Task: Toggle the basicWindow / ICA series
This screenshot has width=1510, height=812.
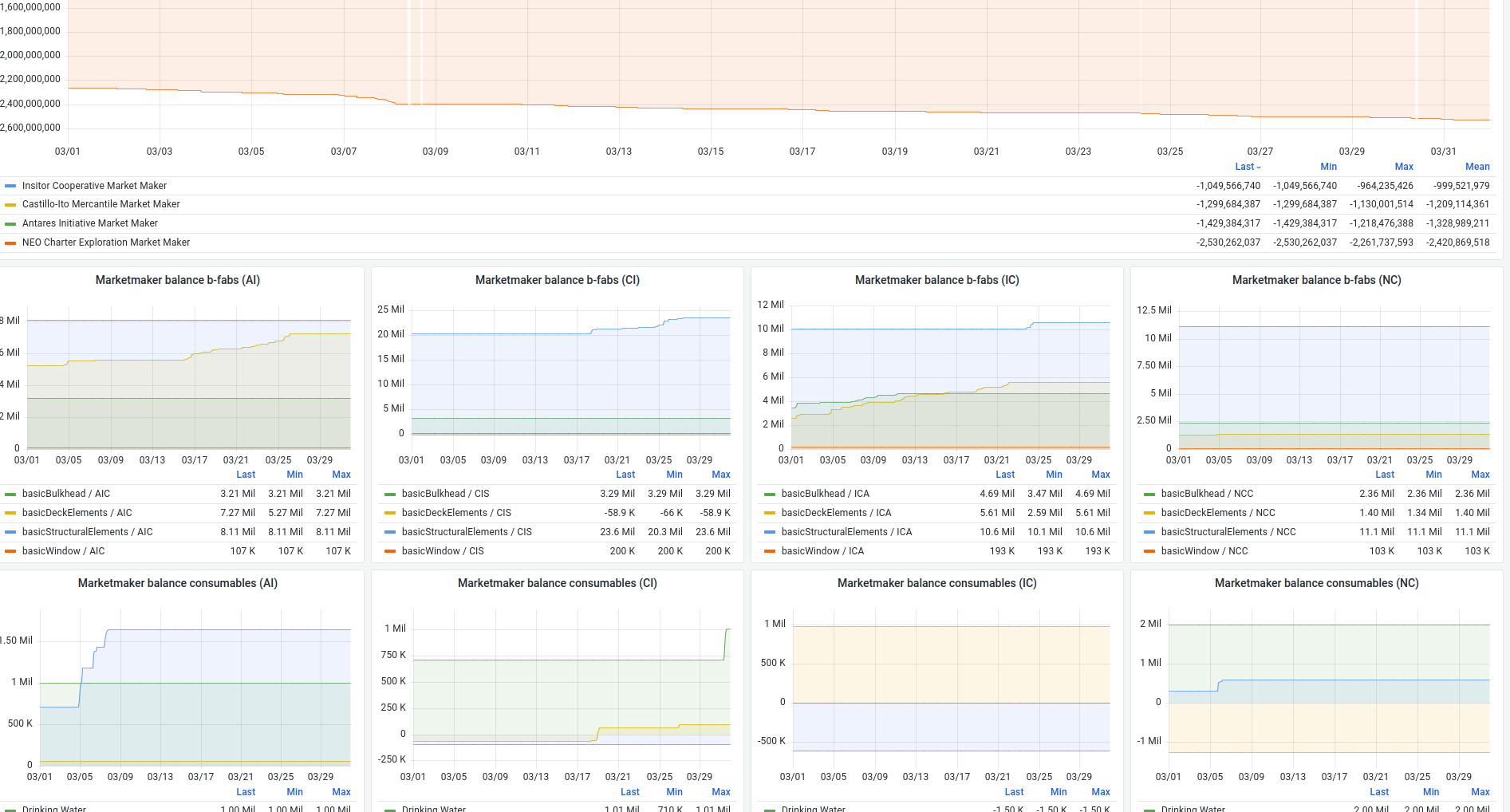Action: tap(822, 551)
